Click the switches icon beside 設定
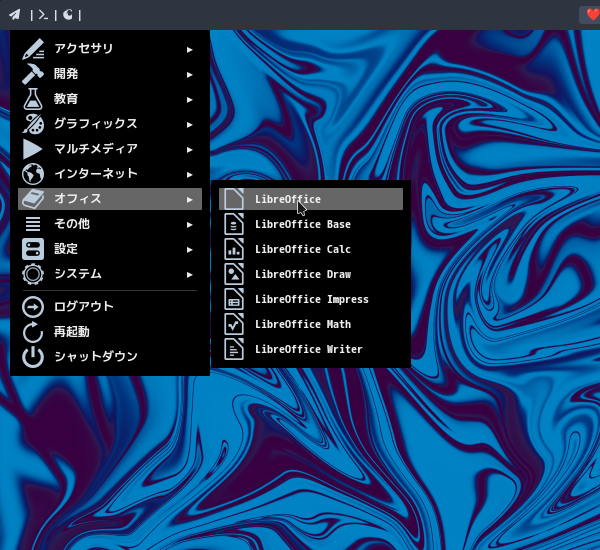The width and height of the screenshot is (600, 550). (33, 249)
